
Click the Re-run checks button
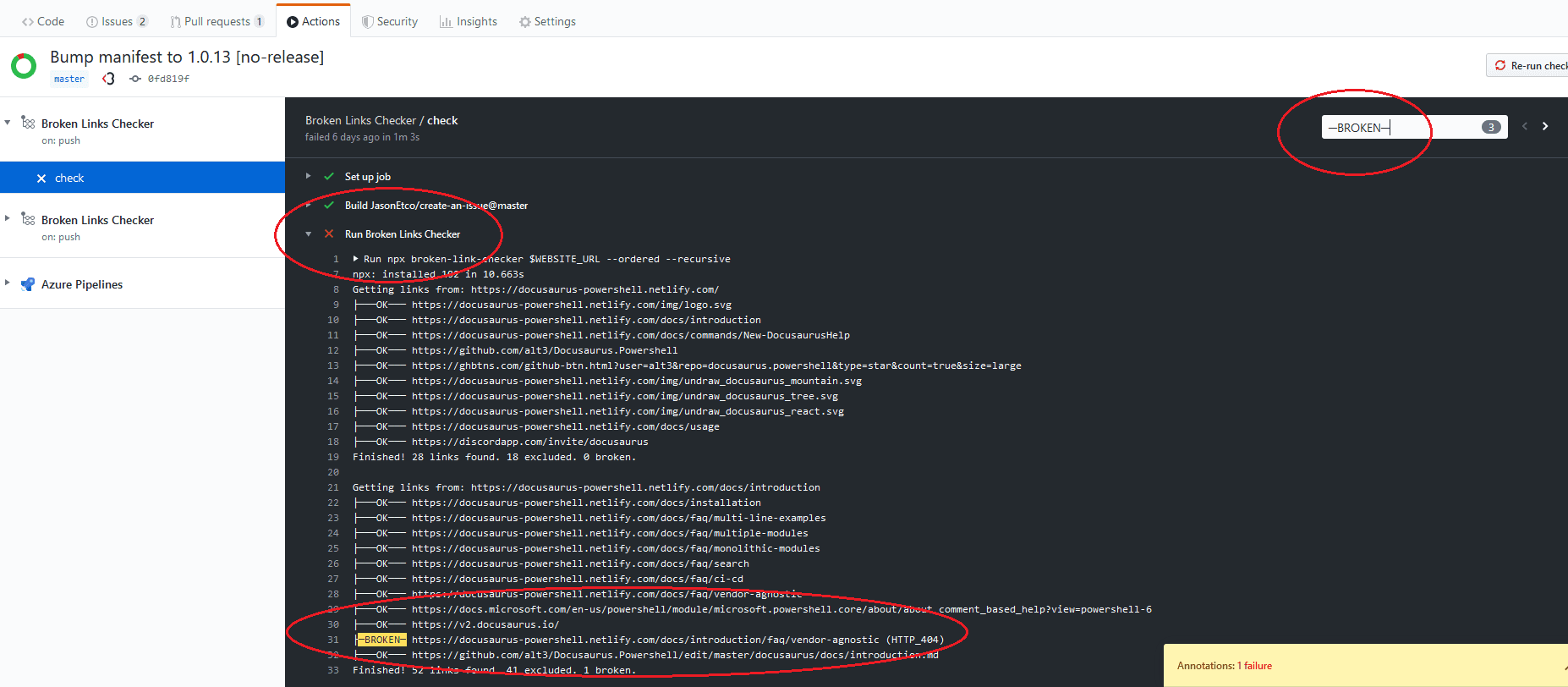[x=1531, y=65]
